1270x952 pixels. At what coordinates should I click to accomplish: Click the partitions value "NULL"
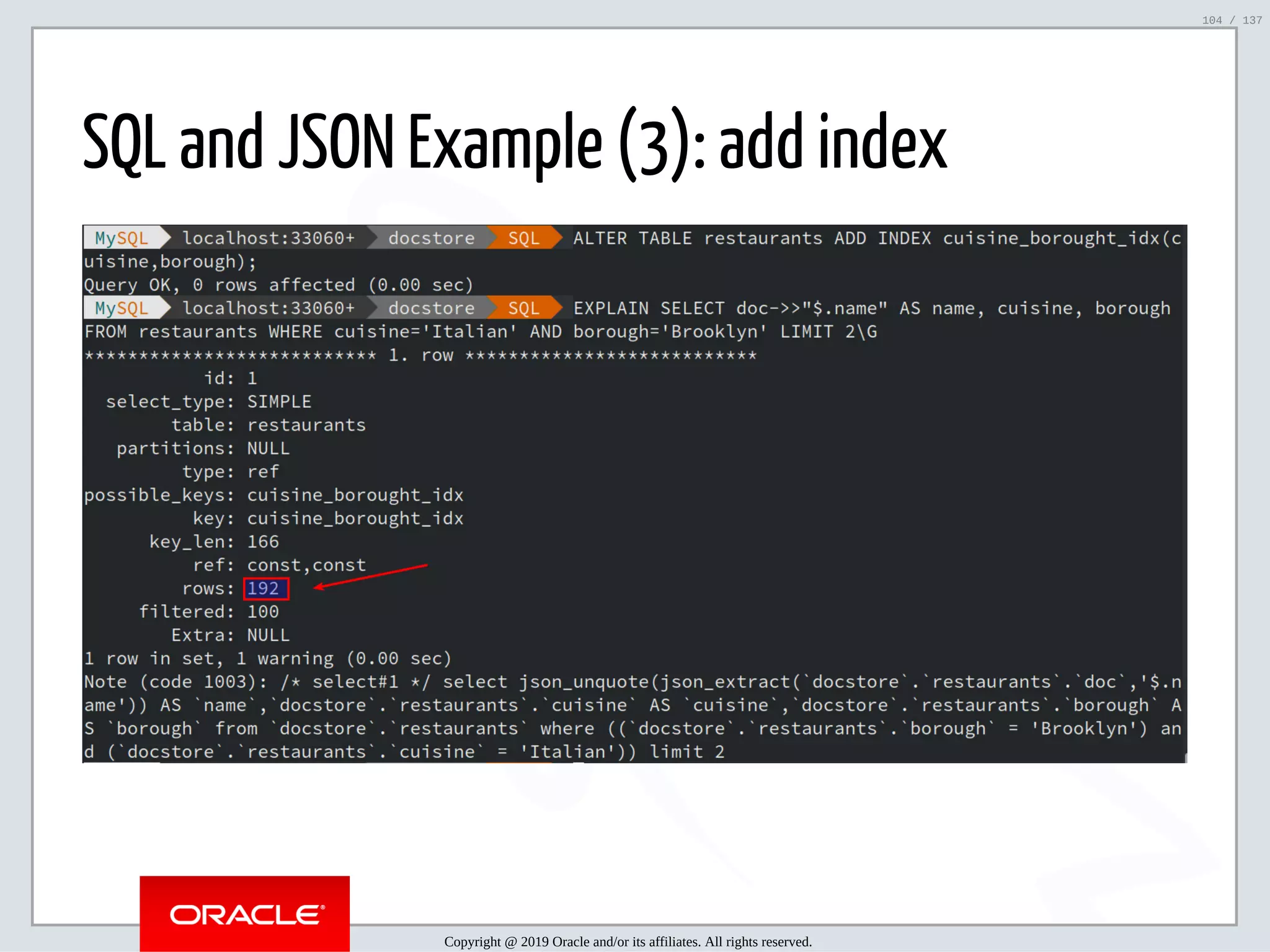tap(269, 448)
